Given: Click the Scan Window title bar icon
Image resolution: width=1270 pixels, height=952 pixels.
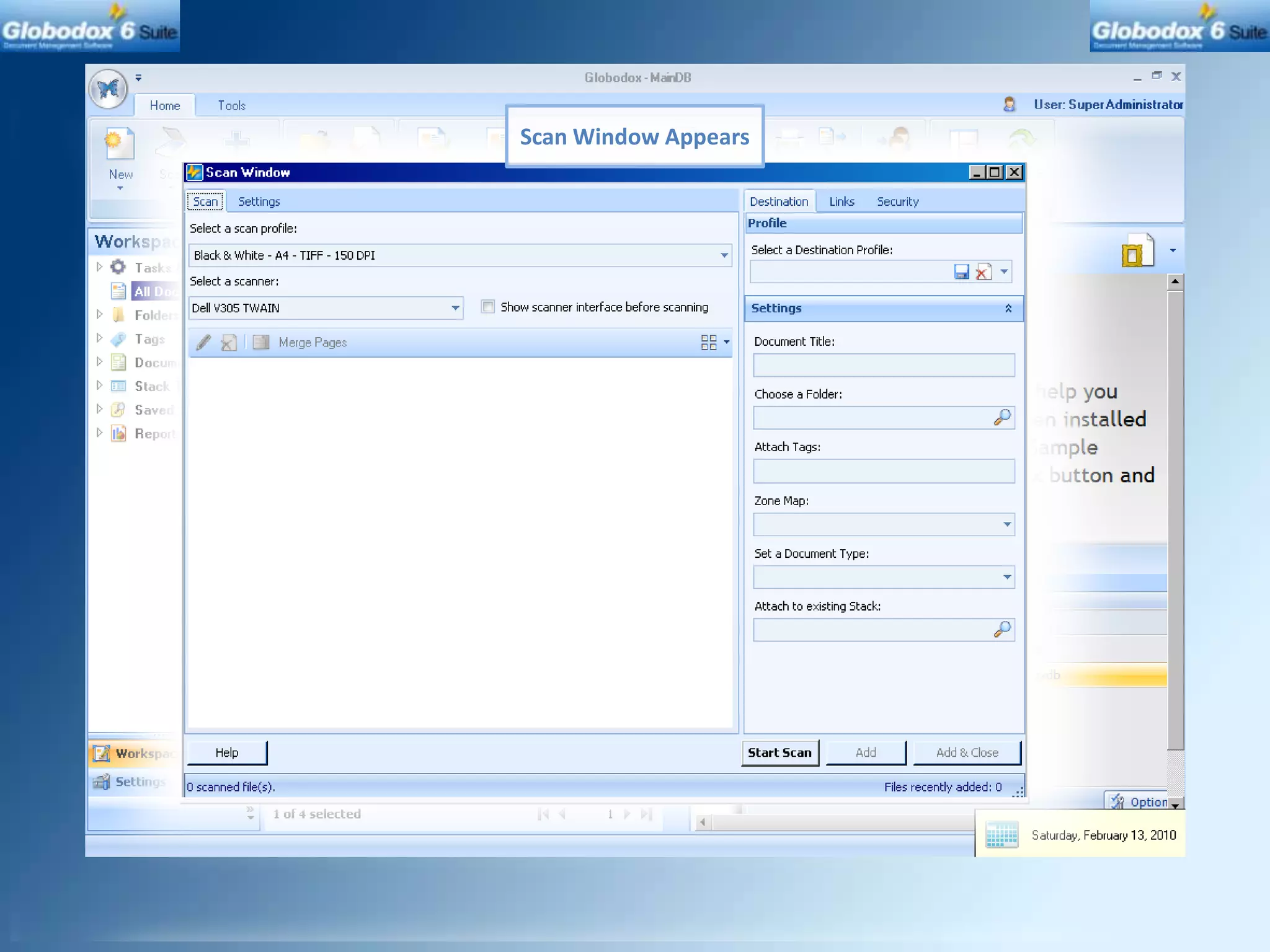Looking at the screenshot, I should pos(195,172).
